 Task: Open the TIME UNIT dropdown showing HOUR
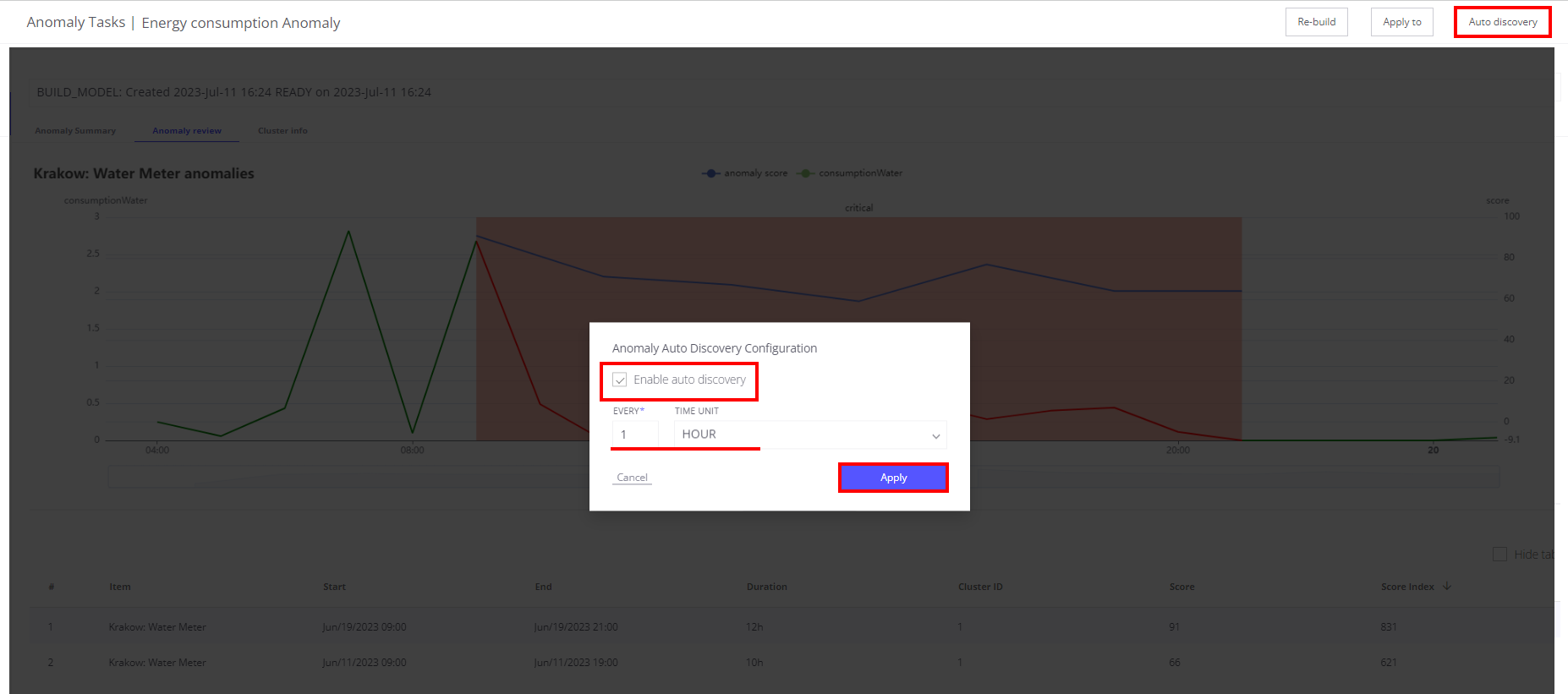(x=810, y=434)
